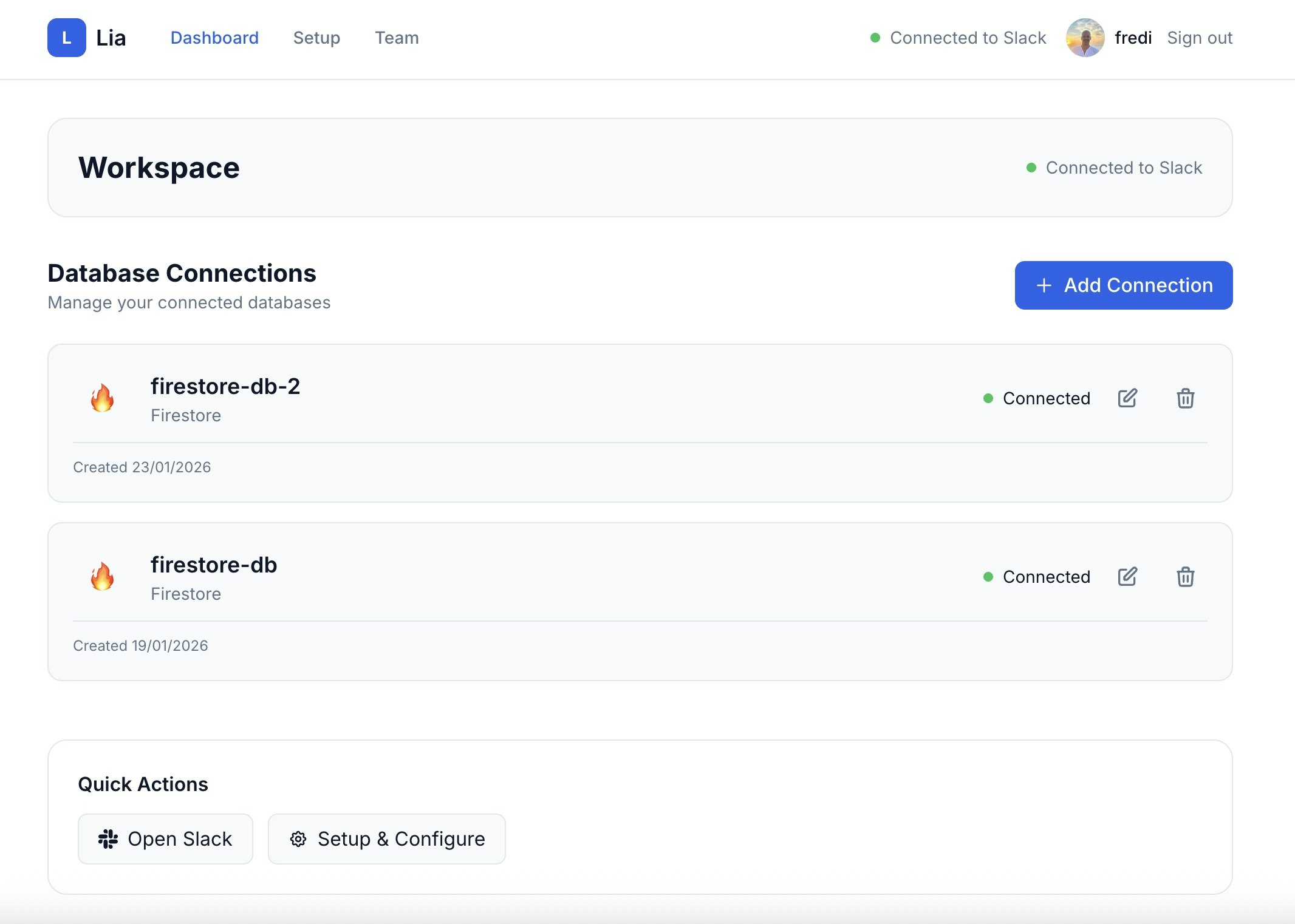Go to the Setup tab

316,38
